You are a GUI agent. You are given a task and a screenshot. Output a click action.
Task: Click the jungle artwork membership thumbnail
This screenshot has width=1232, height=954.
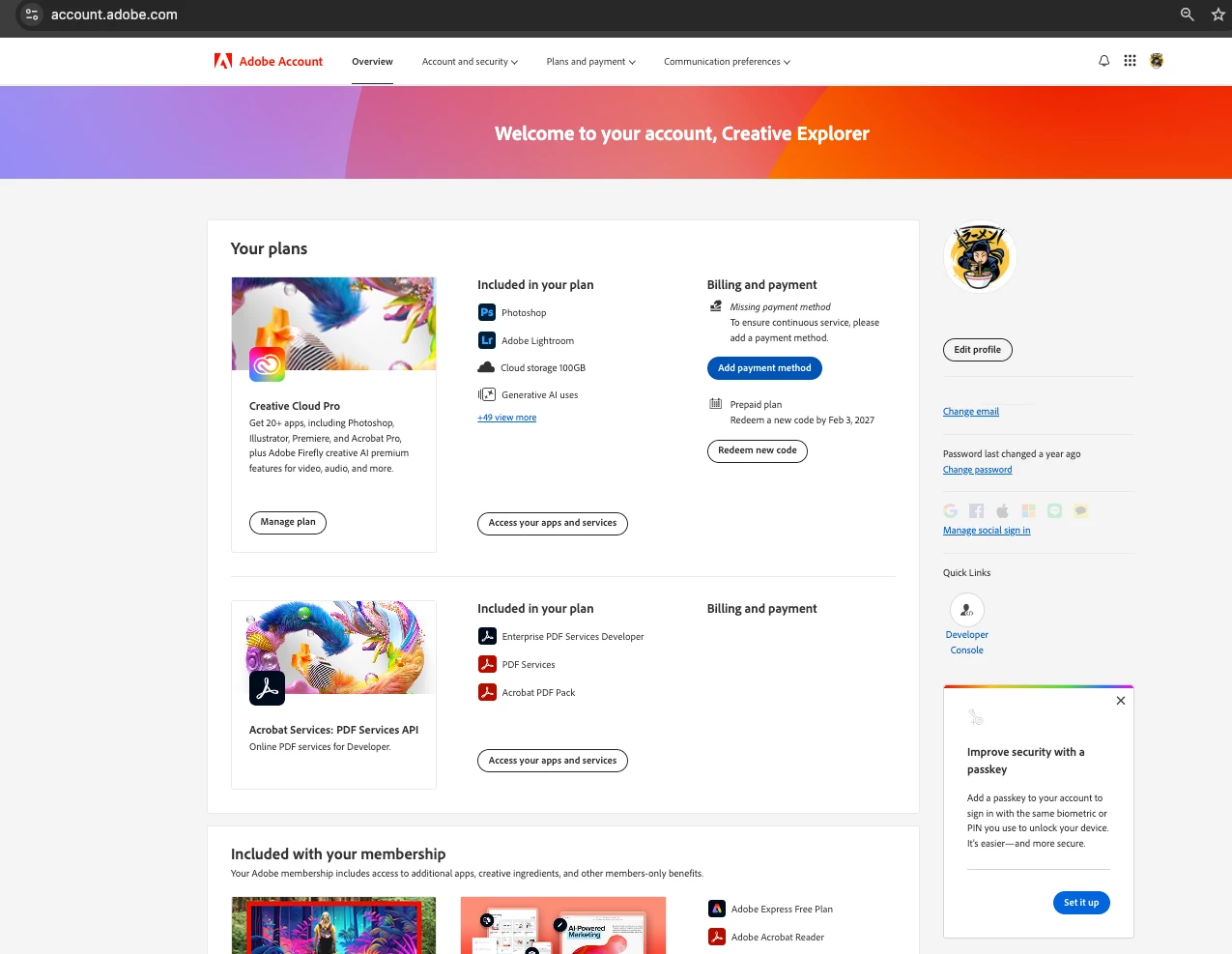(333, 926)
